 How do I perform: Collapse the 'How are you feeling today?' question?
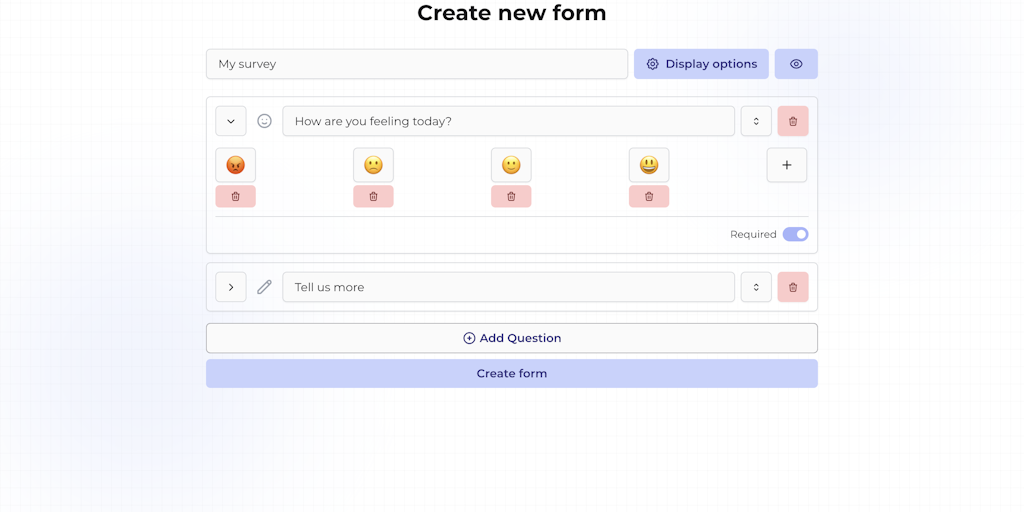(x=231, y=121)
